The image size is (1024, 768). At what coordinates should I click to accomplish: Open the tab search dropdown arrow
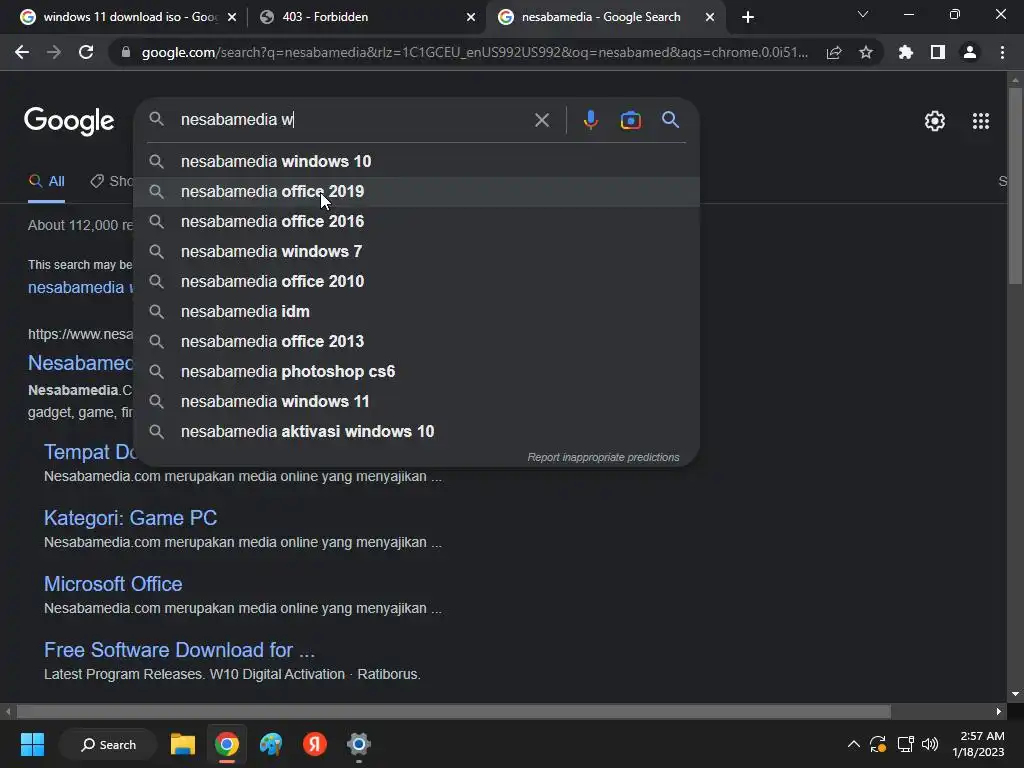[x=863, y=14]
